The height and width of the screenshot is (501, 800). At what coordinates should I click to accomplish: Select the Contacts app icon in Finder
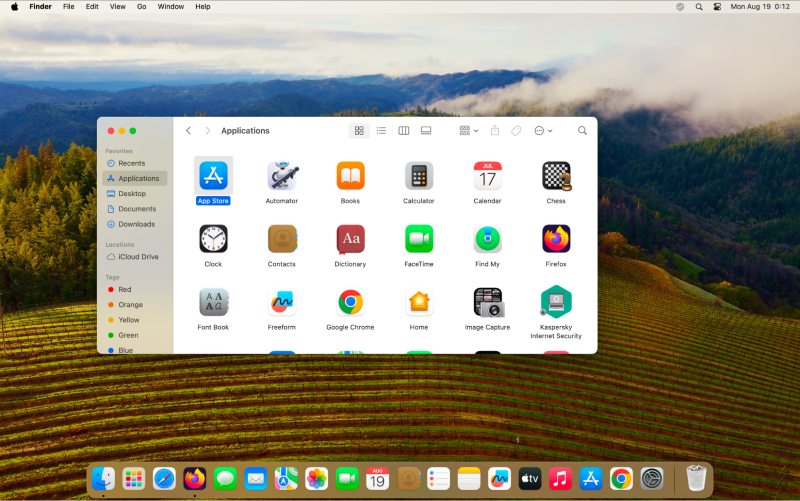282,239
